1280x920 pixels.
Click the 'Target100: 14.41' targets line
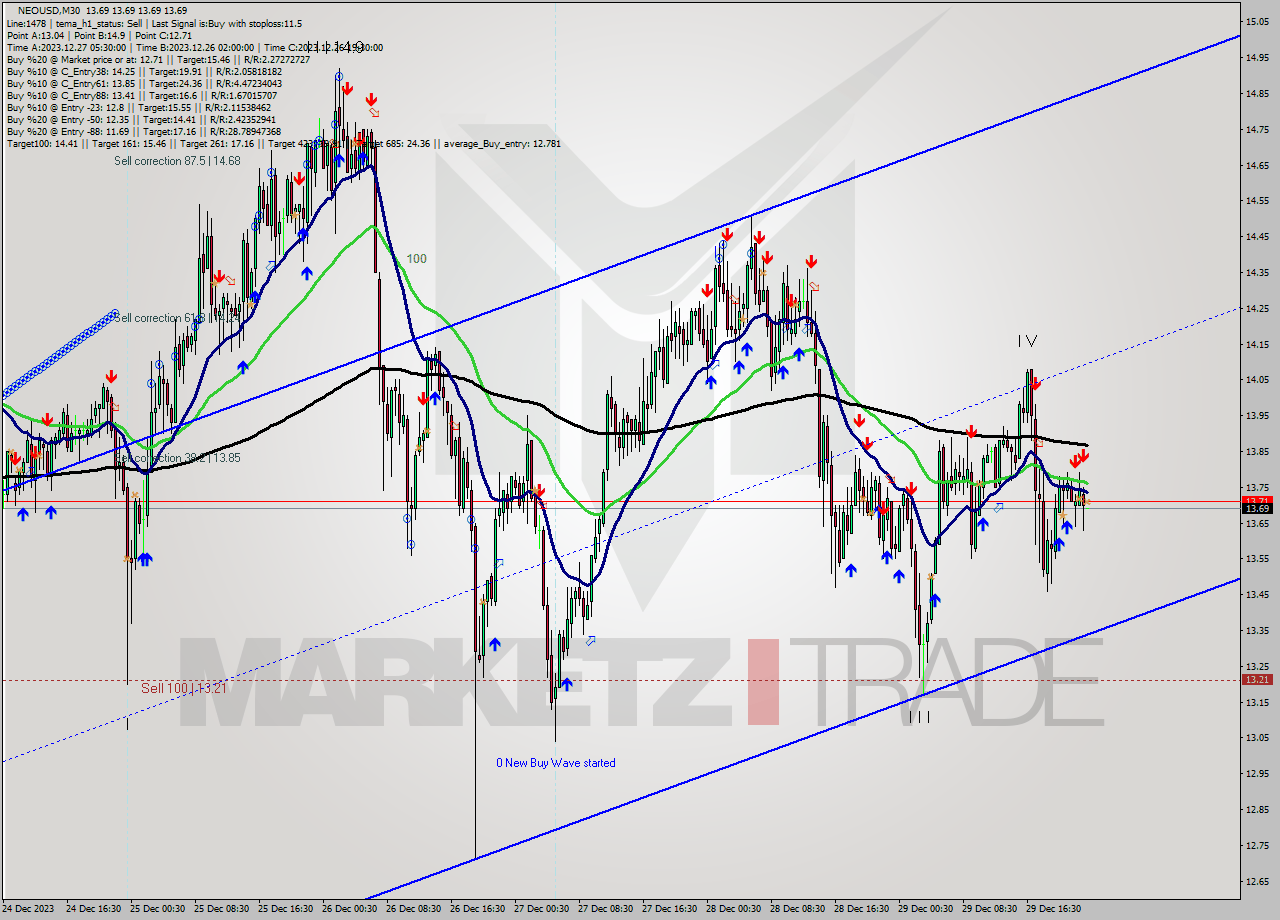tap(283, 144)
